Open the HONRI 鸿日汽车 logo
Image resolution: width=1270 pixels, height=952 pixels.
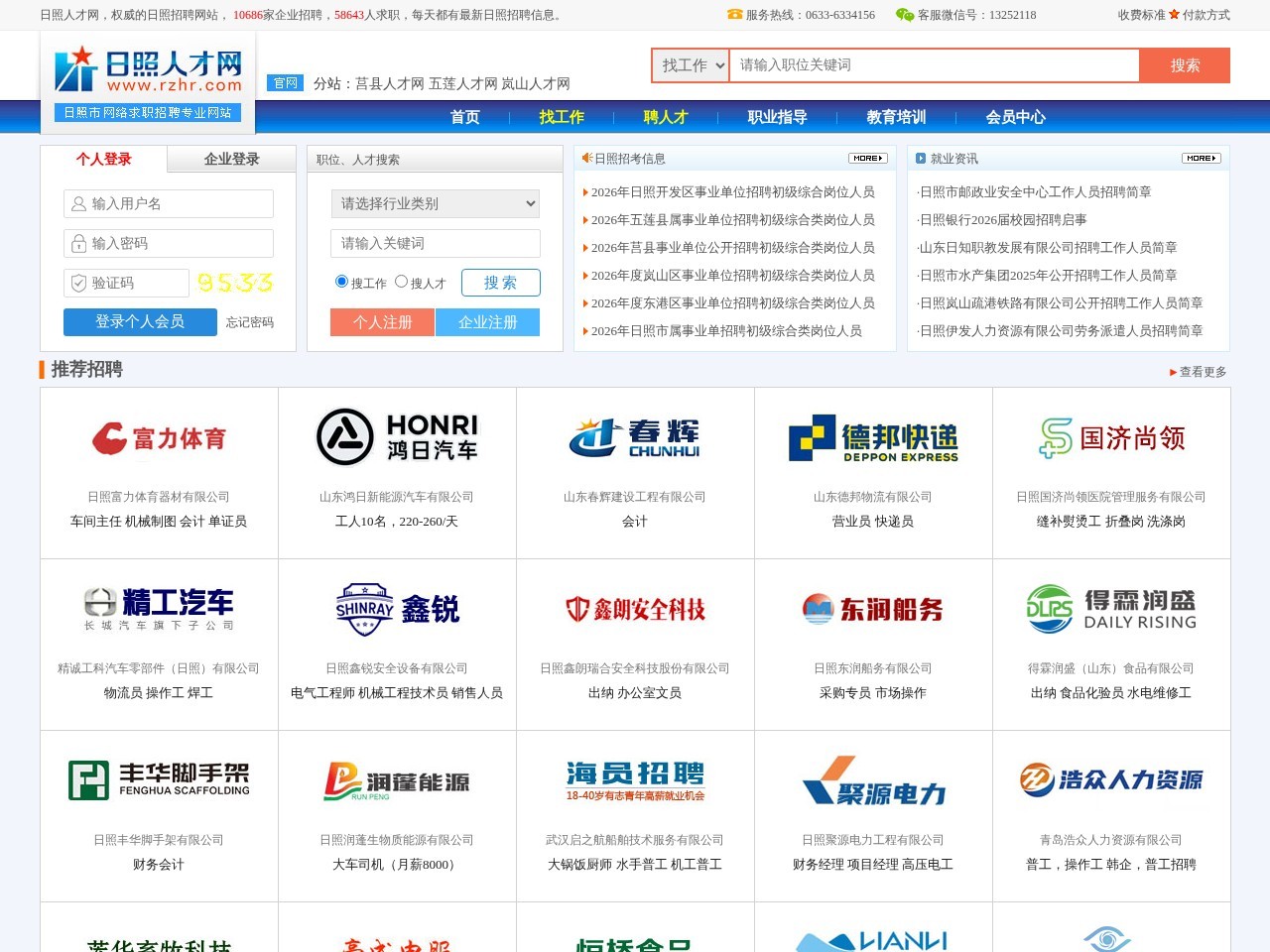coord(397,437)
